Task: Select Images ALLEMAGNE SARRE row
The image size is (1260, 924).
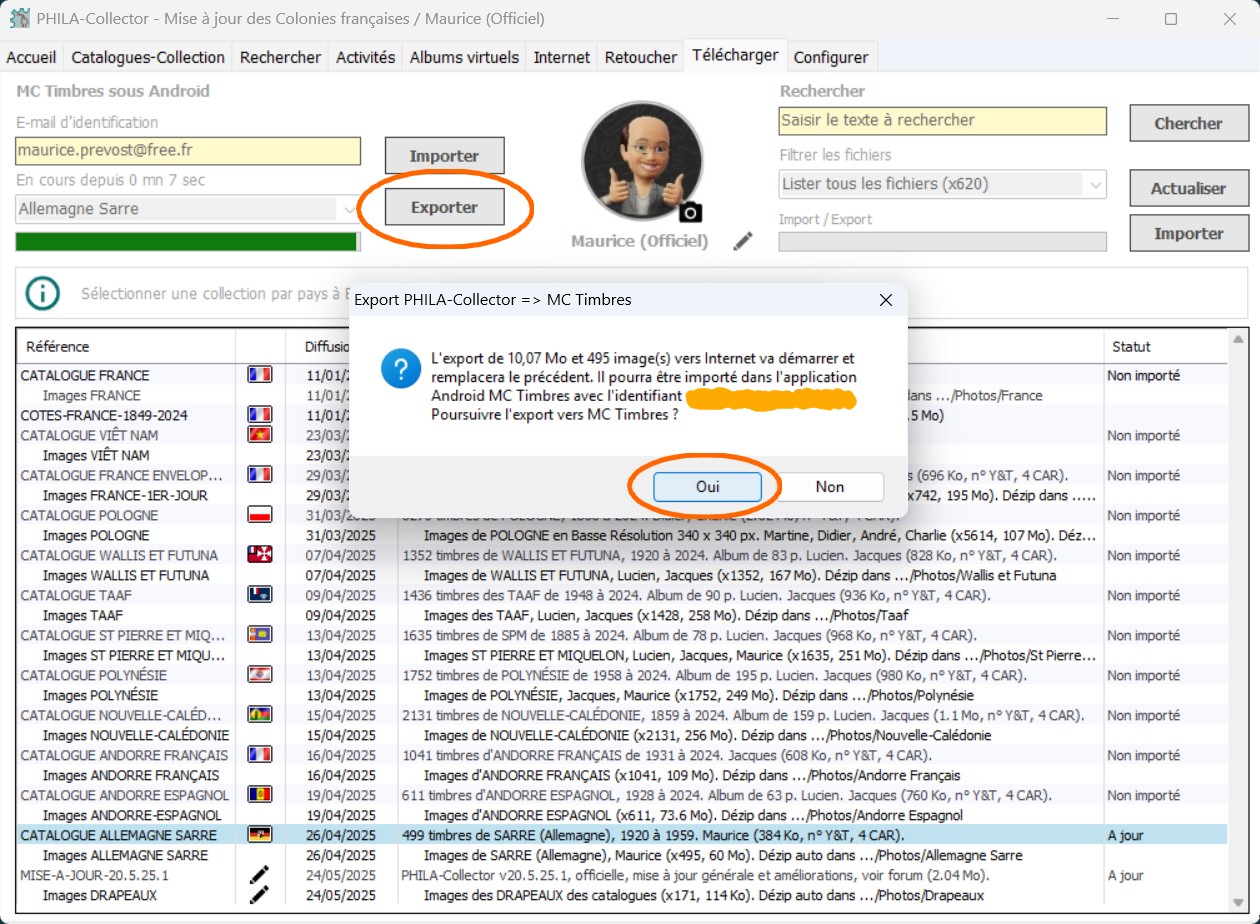Action: pos(623,855)
